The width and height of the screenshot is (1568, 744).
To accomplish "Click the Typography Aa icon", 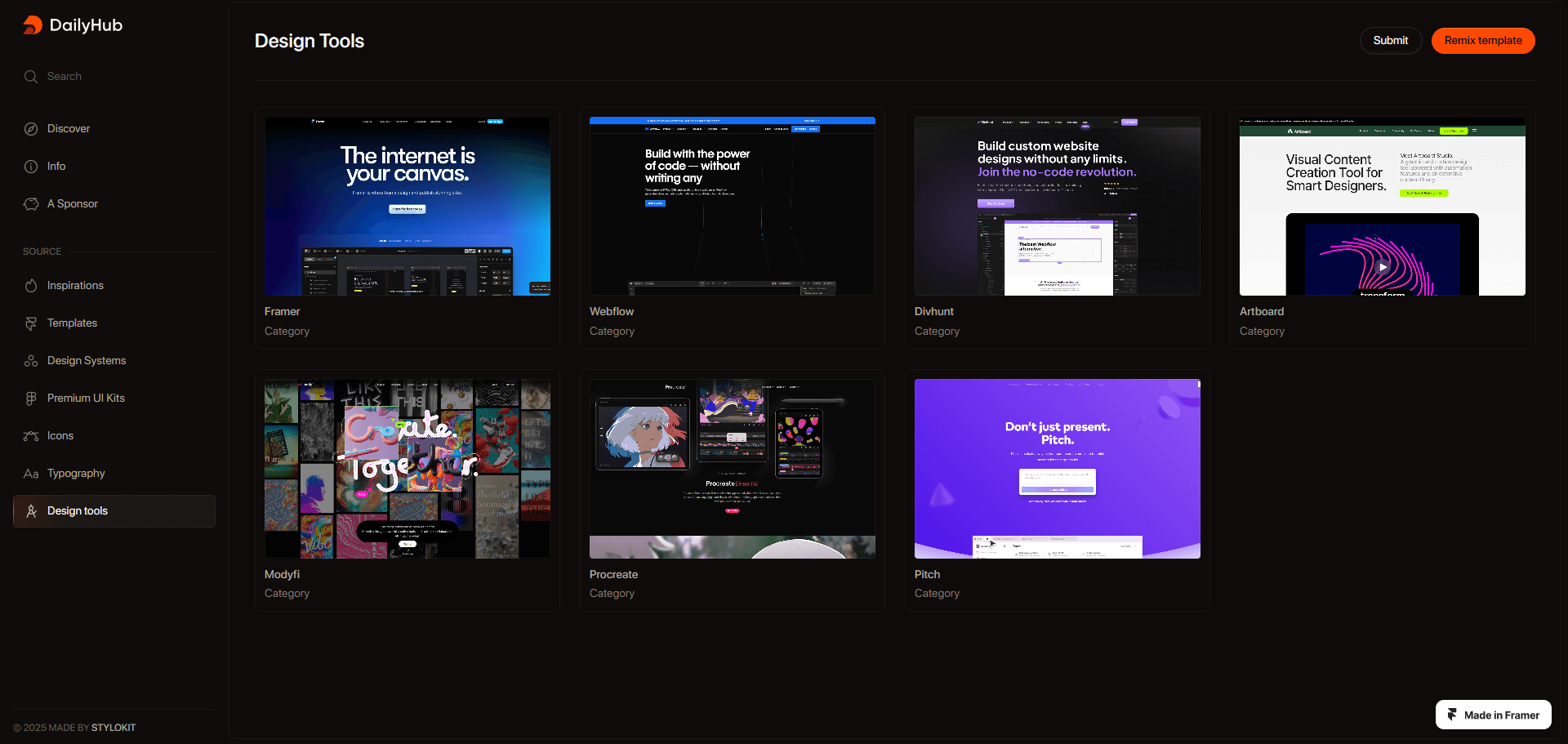I will click(31, 474).
